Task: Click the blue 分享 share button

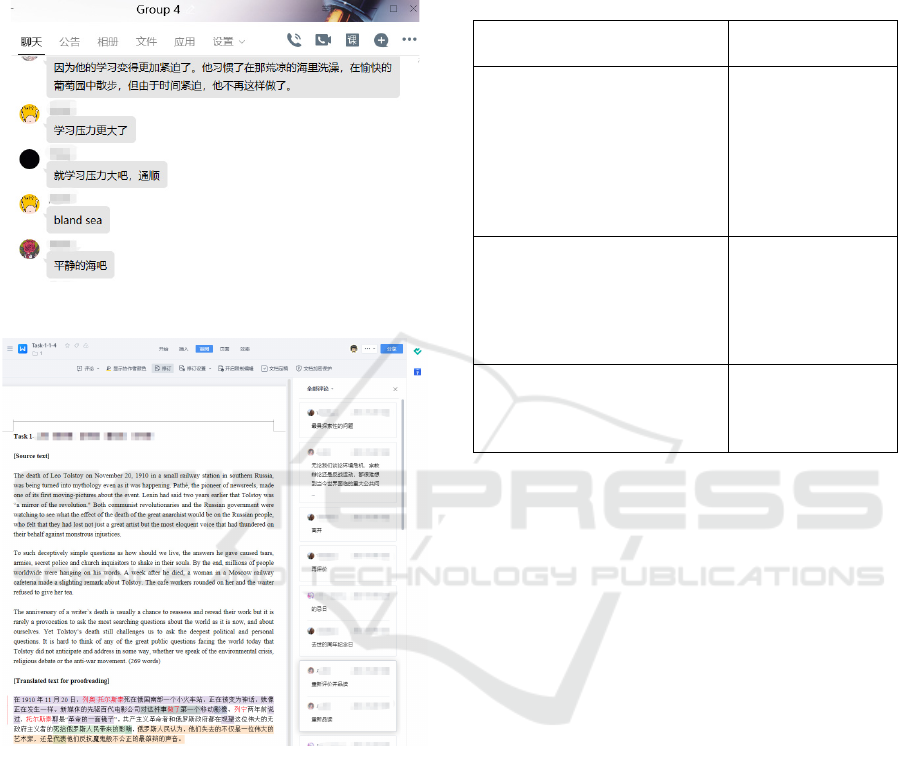Action: pyautogui.click(x=391, y=349)
